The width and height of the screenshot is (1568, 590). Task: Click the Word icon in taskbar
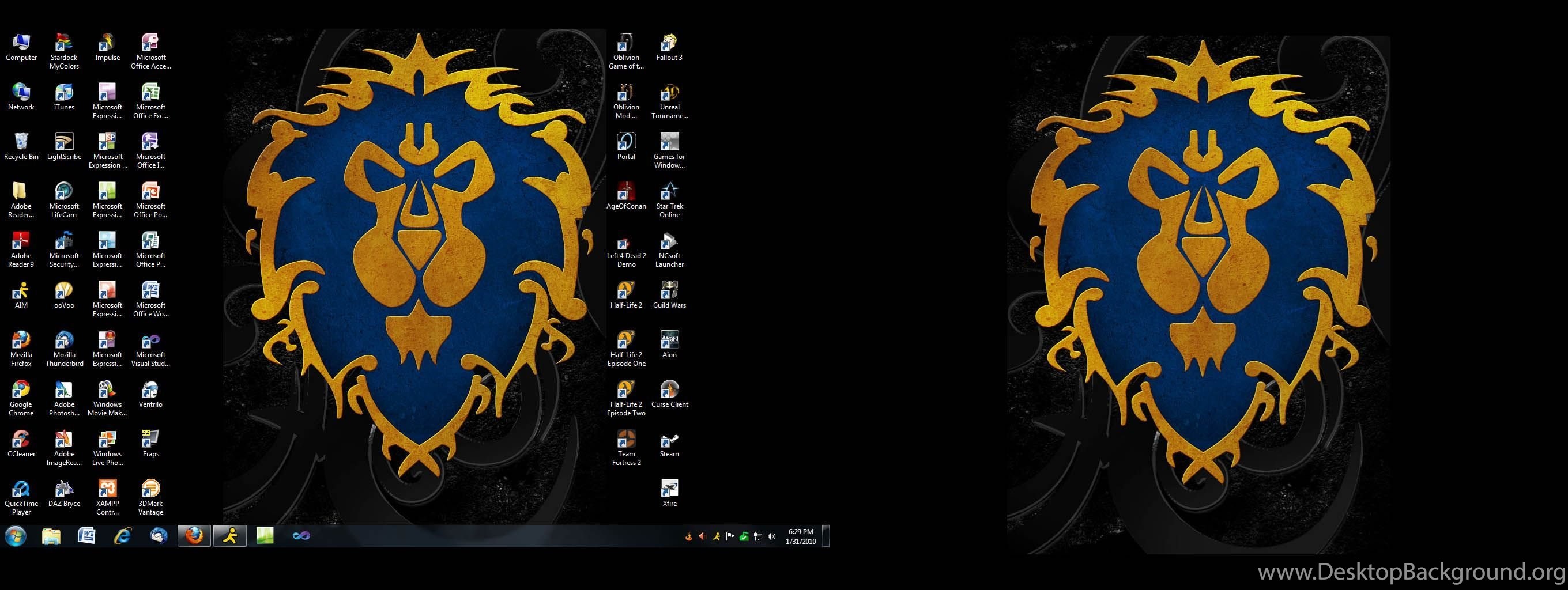[x=86, y=536]
